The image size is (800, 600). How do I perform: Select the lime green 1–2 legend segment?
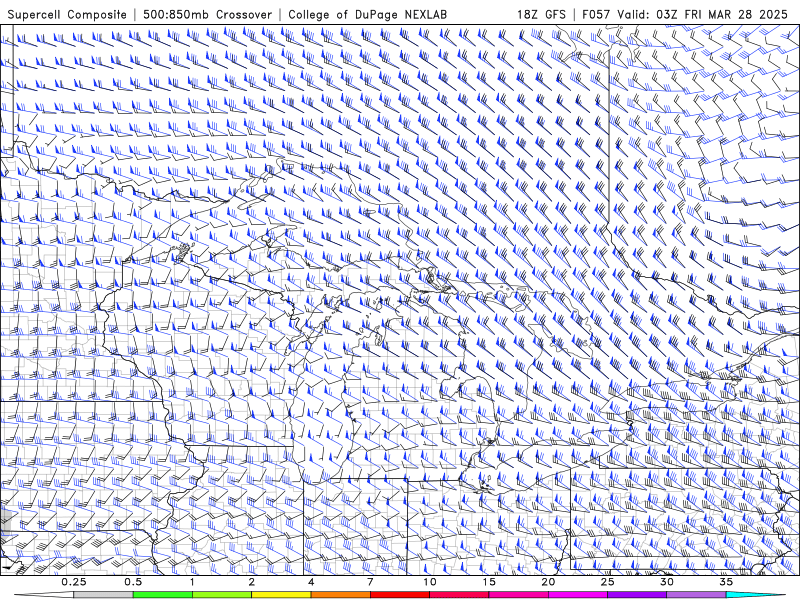point(222,595)
